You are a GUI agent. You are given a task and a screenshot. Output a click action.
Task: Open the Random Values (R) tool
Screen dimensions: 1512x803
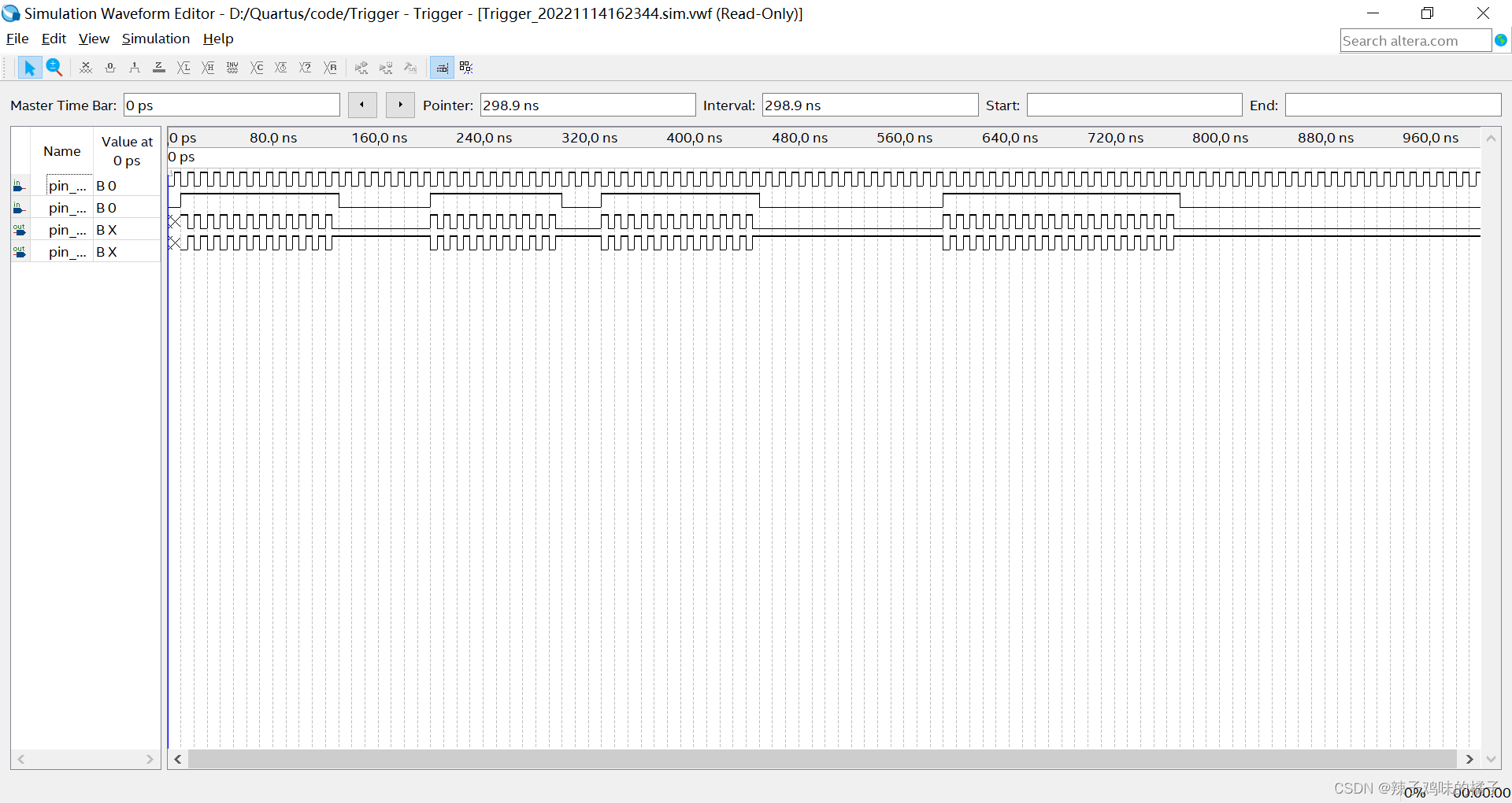330,68
